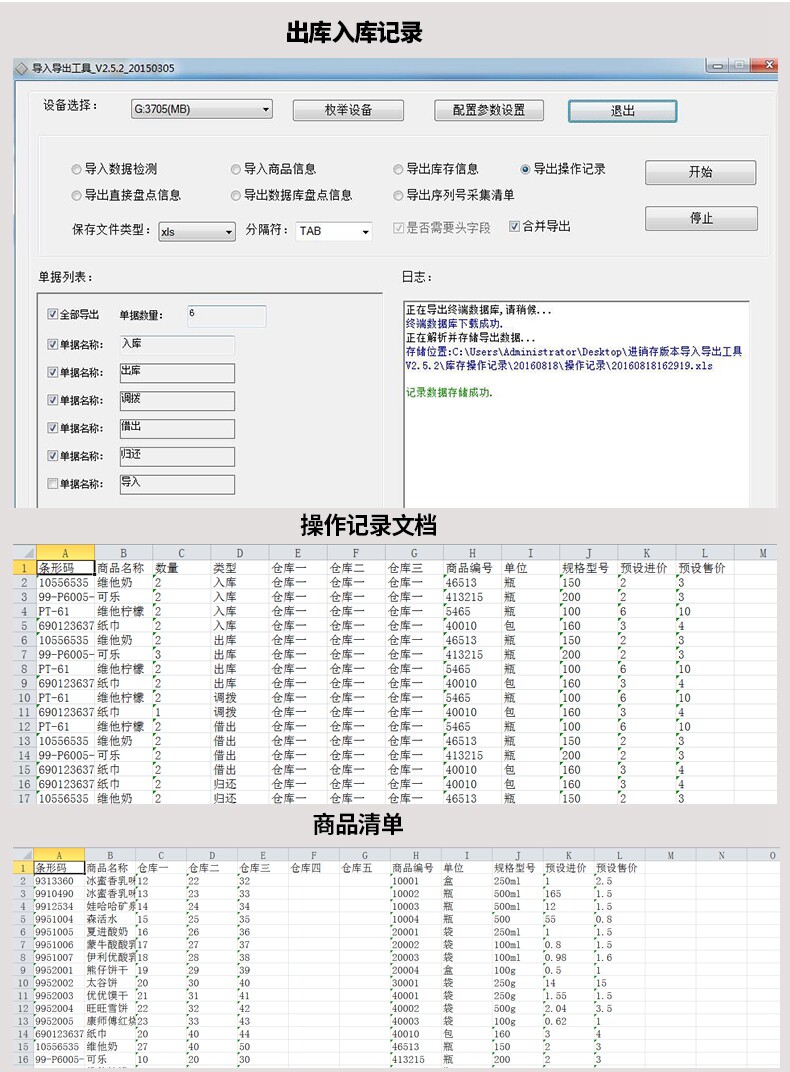The image size is (790, 1072).
Task: Select column B header in 商品清单 sheet
Action: tap(110, 855)
